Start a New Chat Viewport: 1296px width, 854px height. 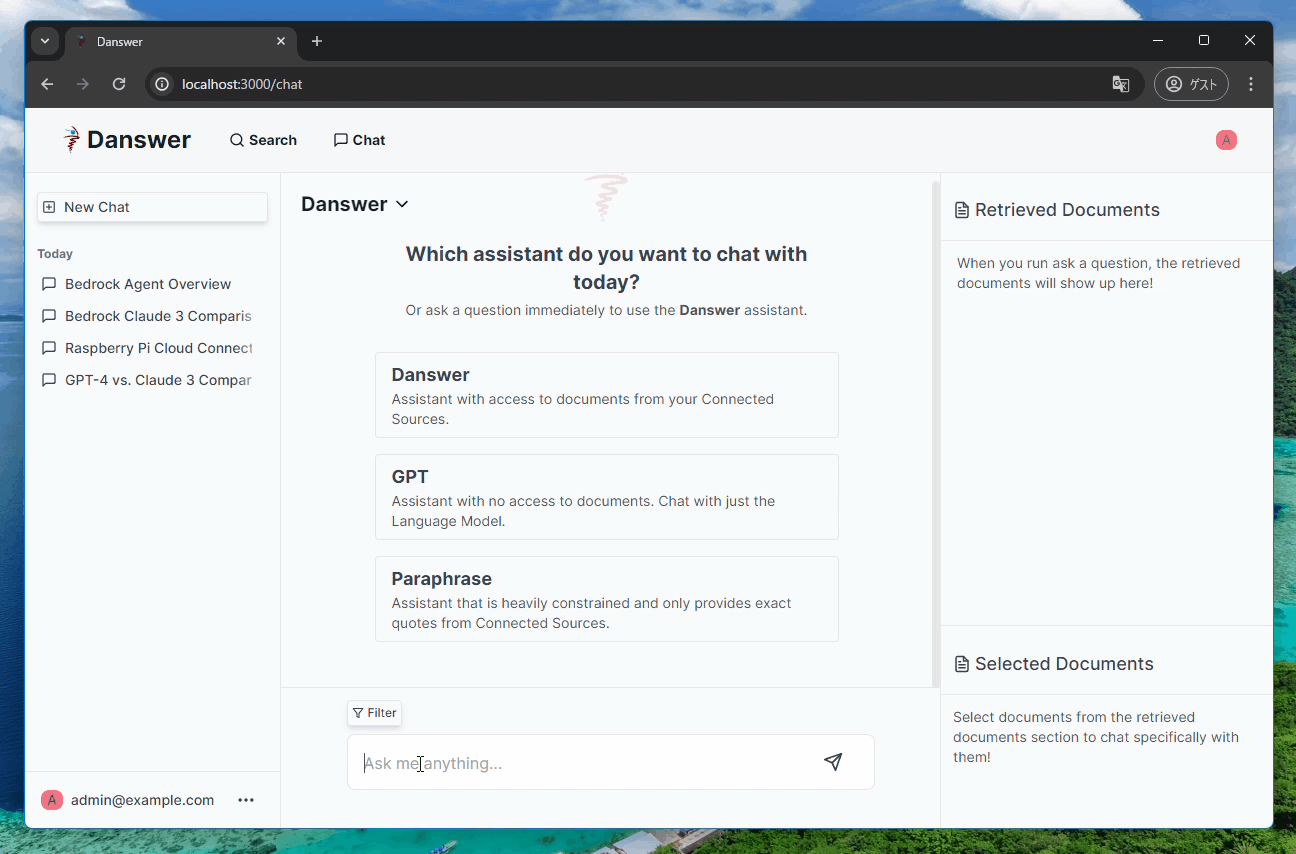click(x=152, y=207)
